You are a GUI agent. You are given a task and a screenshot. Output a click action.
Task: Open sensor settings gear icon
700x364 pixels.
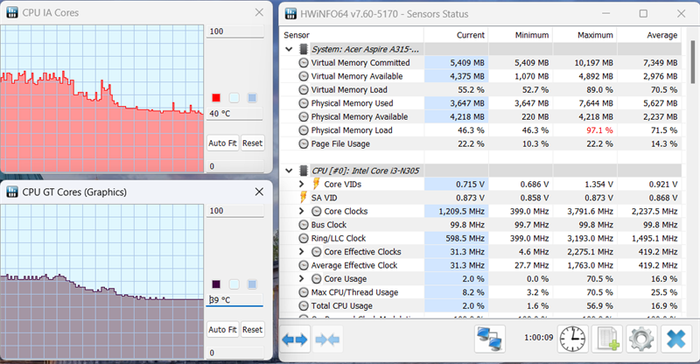pyautogui.click(x=642, y=339)
